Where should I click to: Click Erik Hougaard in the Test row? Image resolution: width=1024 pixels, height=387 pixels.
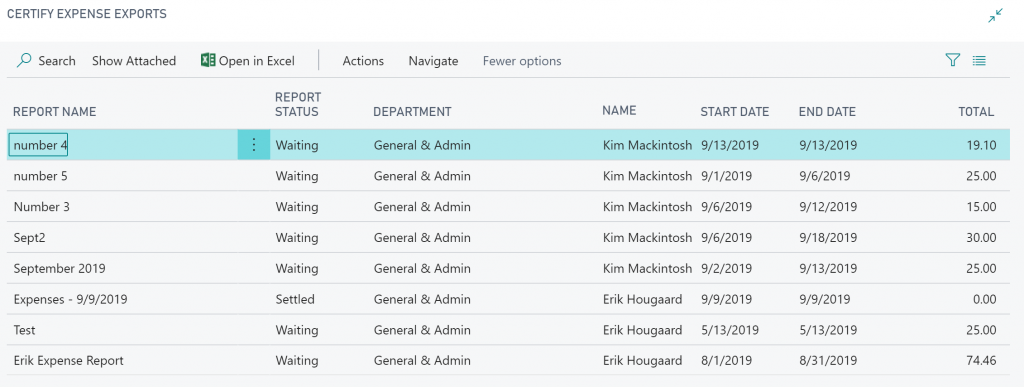pyautogui.click(x=643, y=330)
